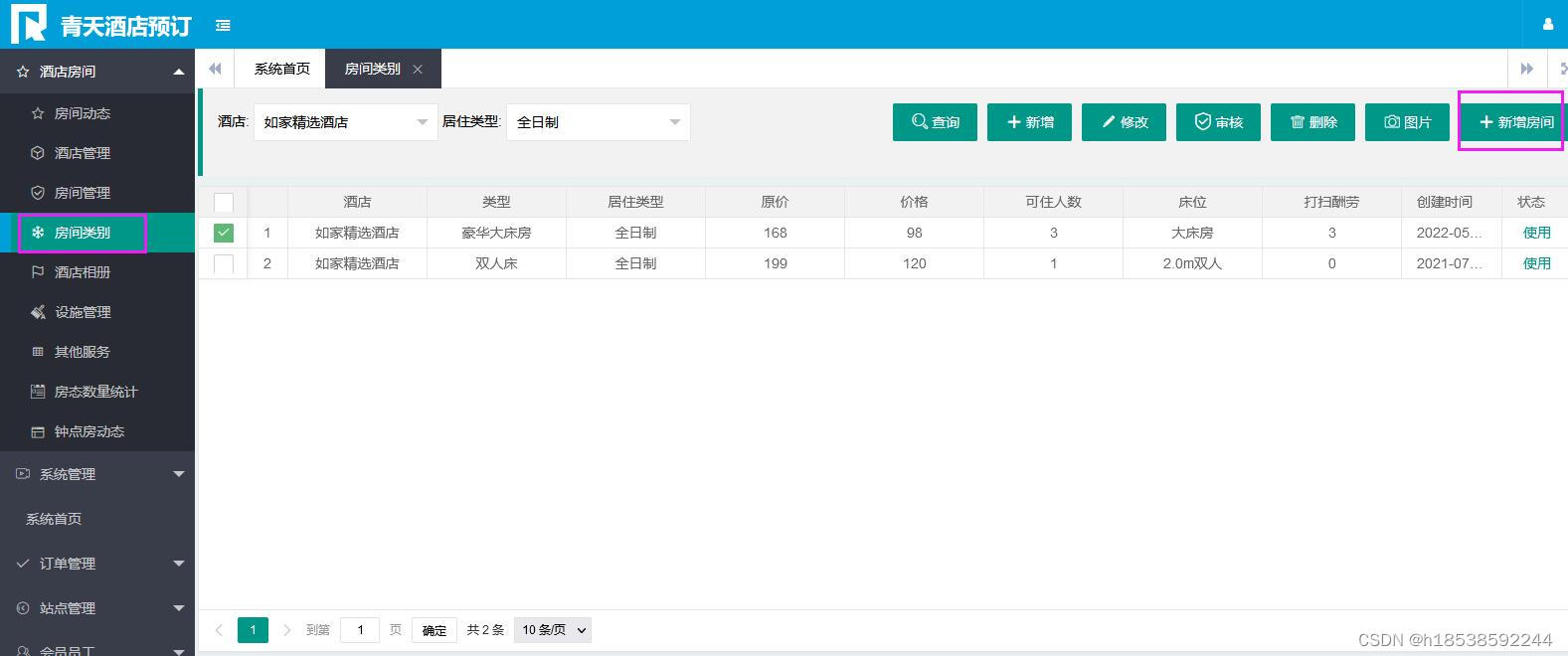
Task: Expand the 会员员工 menu group
Action: click(97, 646)
